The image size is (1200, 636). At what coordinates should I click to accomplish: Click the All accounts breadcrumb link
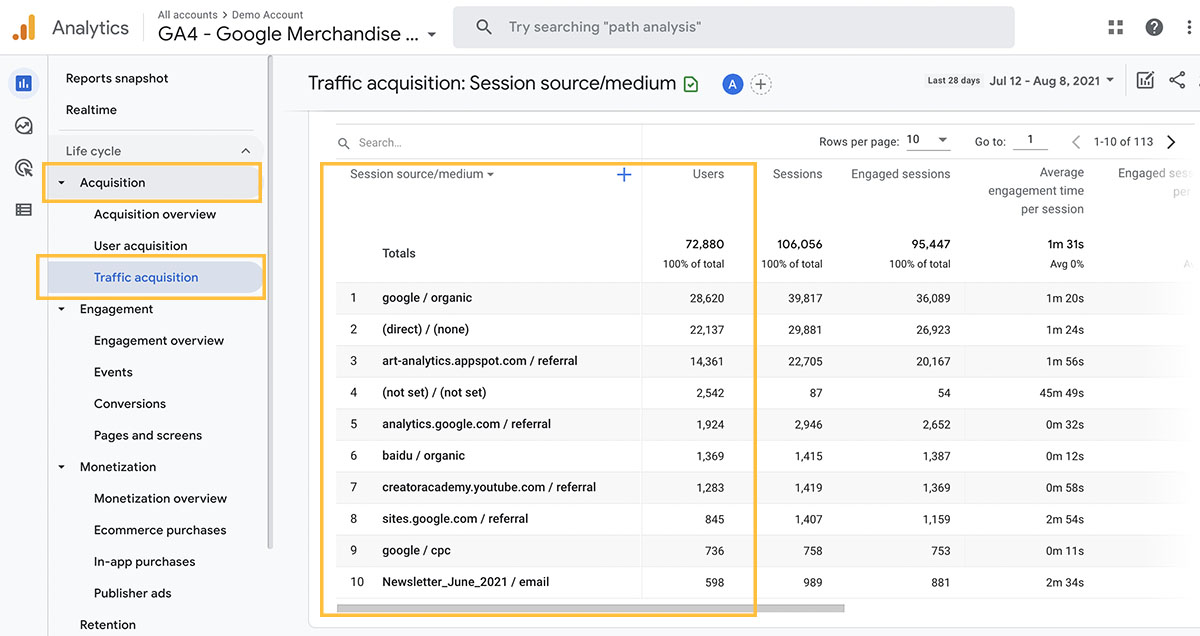188,15
